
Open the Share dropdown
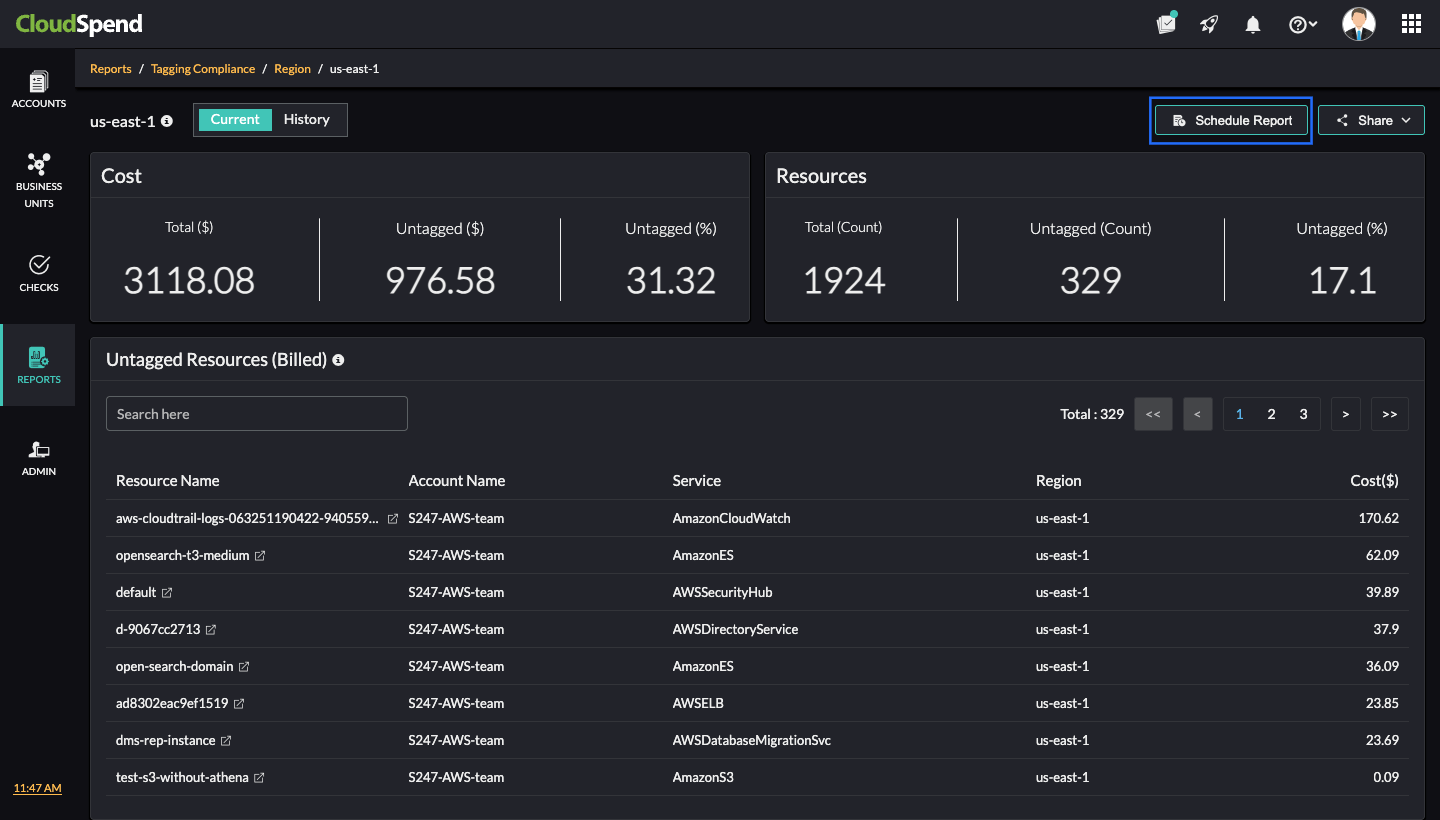point(1371,119)
